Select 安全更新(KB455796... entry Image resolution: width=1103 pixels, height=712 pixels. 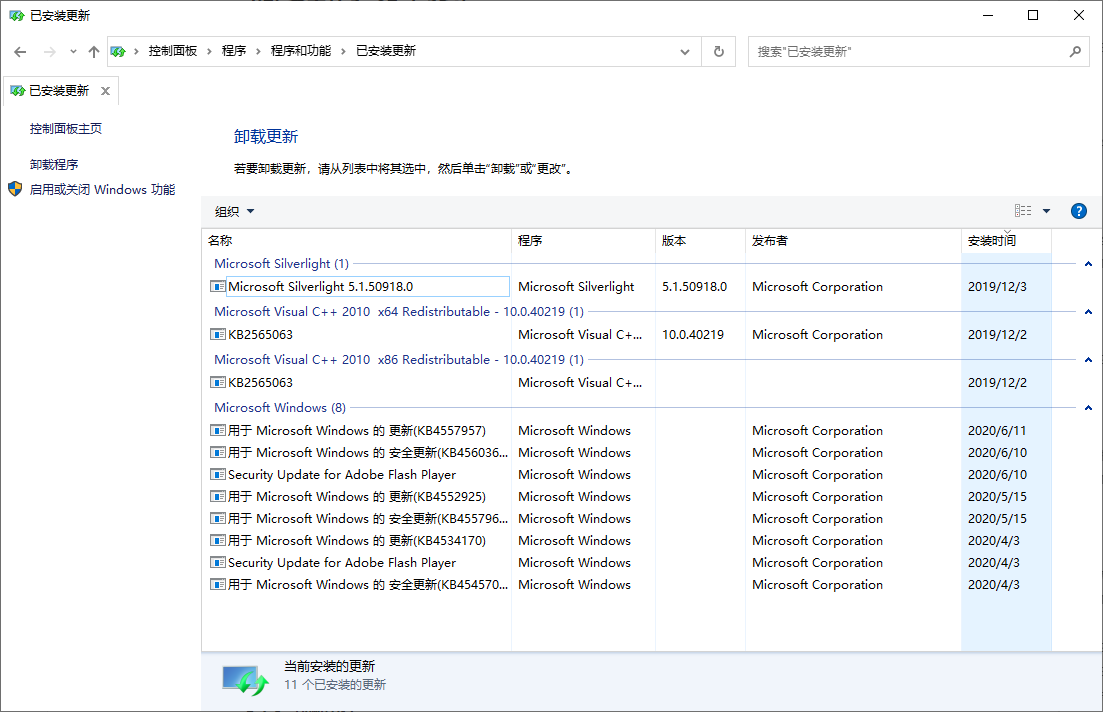(x=368, y=519)
